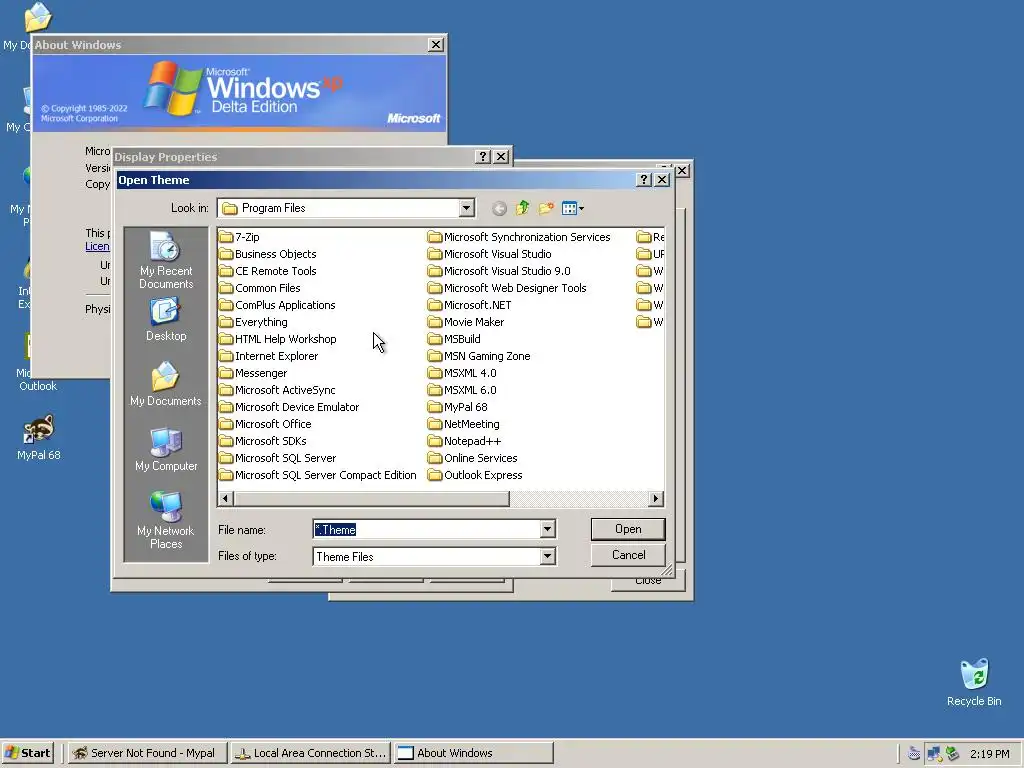Select the Microsoft Visual Studio 9.0 folder
Viewport: 1024px width, 768px height.
point(499,271)
